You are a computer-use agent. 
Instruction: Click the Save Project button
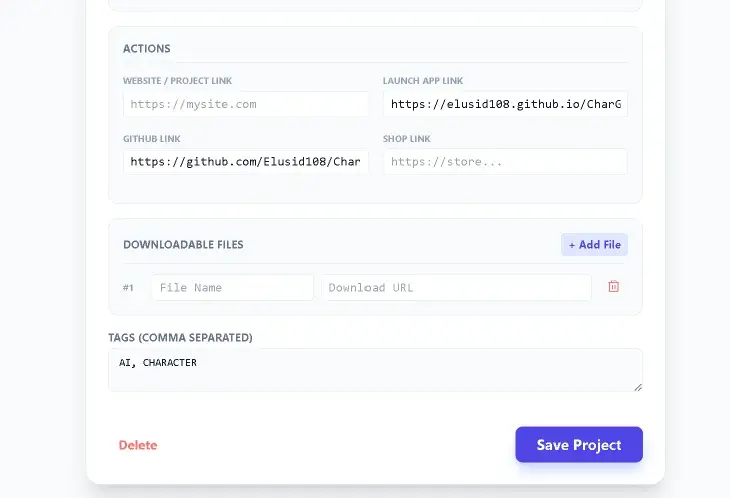579,444
